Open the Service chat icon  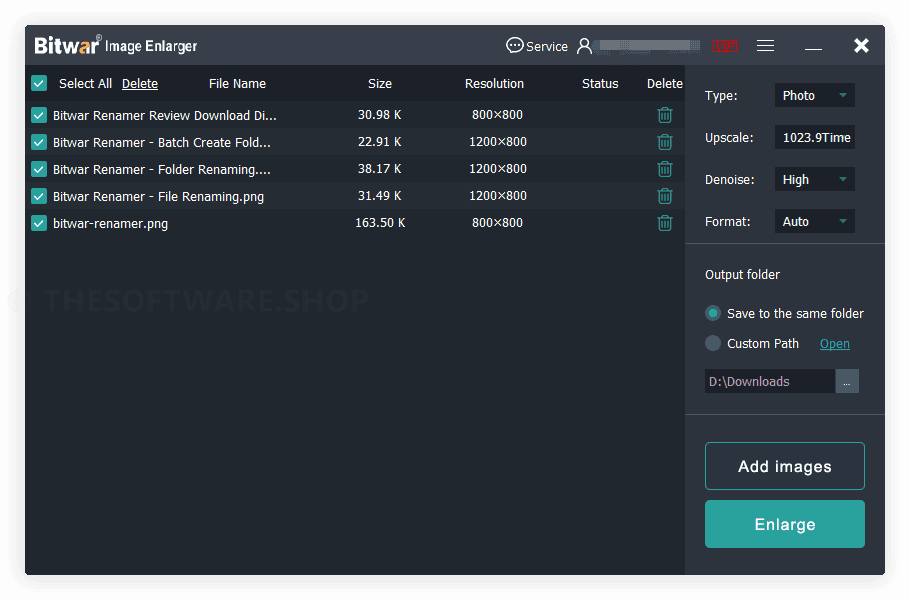514,45
